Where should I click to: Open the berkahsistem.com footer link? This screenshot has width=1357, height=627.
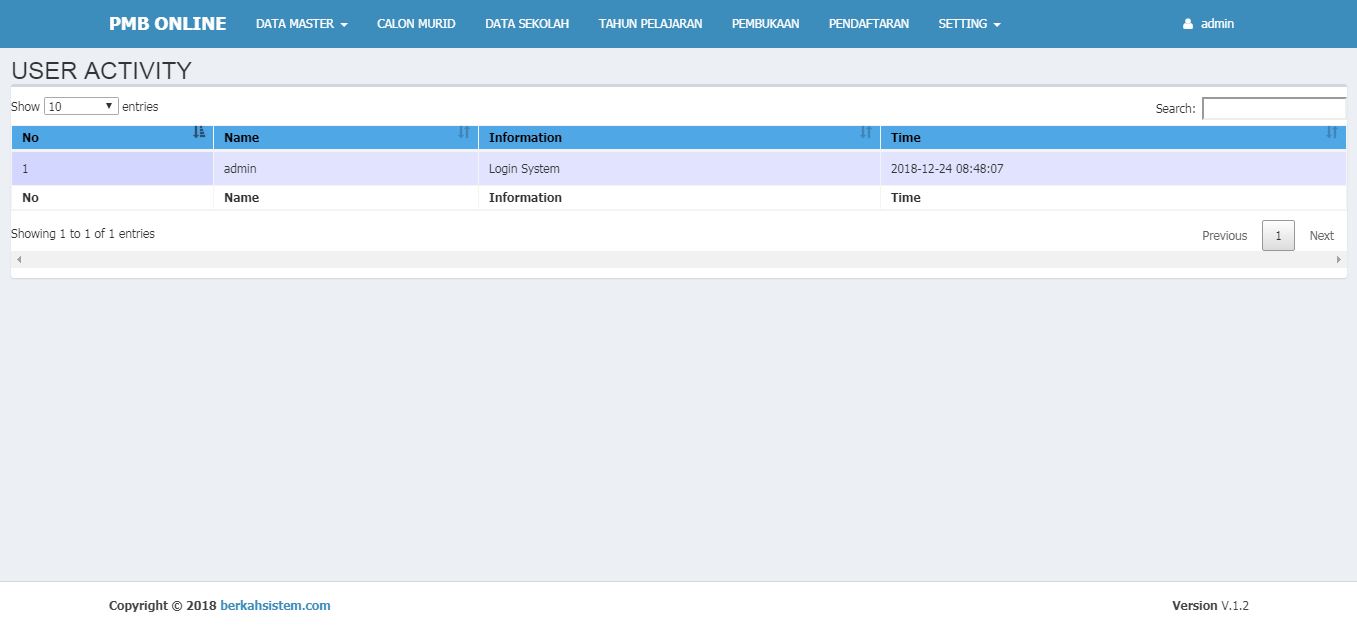tap(275, 605)
